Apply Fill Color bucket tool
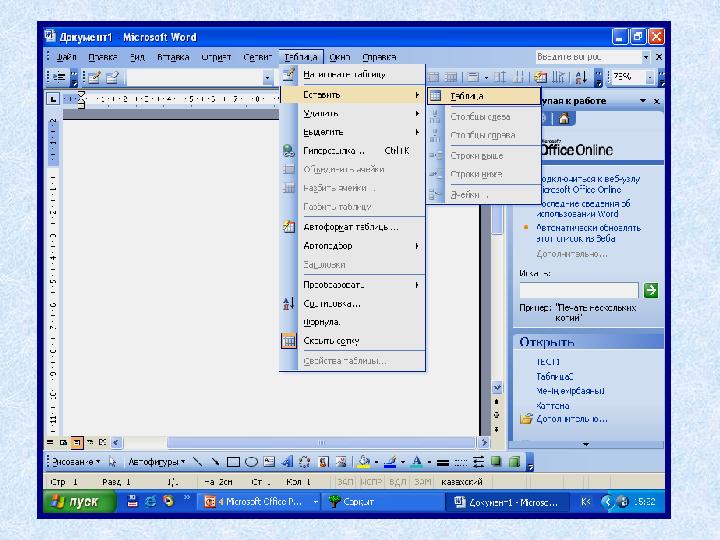 coord(364,461)
